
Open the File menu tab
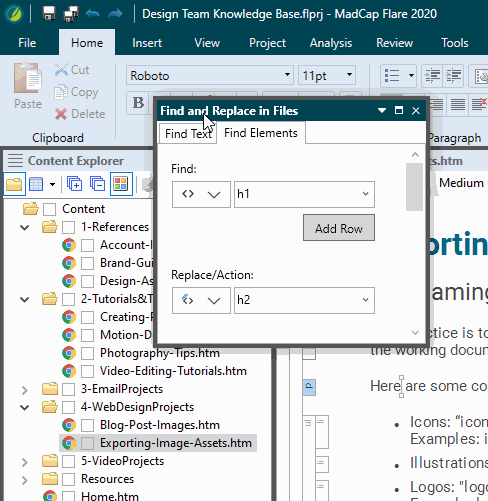coord(27,43)
